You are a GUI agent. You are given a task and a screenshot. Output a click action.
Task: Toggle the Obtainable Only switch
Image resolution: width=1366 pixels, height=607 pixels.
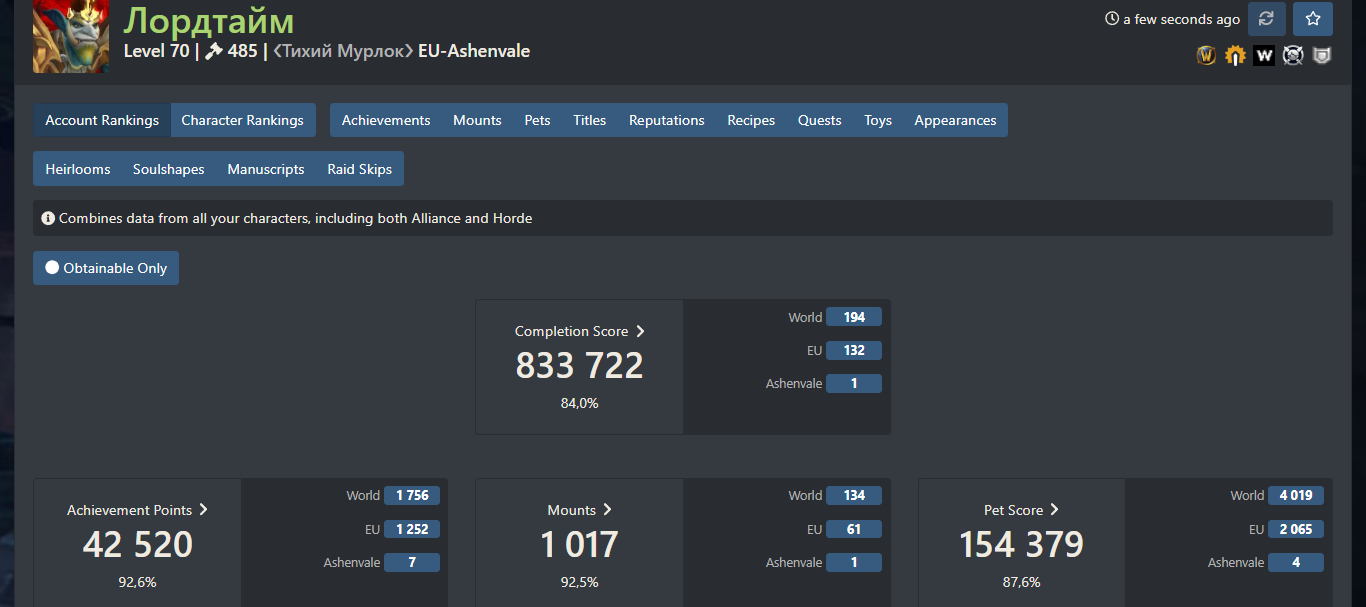pyautogui.click(x=106, y=268)
